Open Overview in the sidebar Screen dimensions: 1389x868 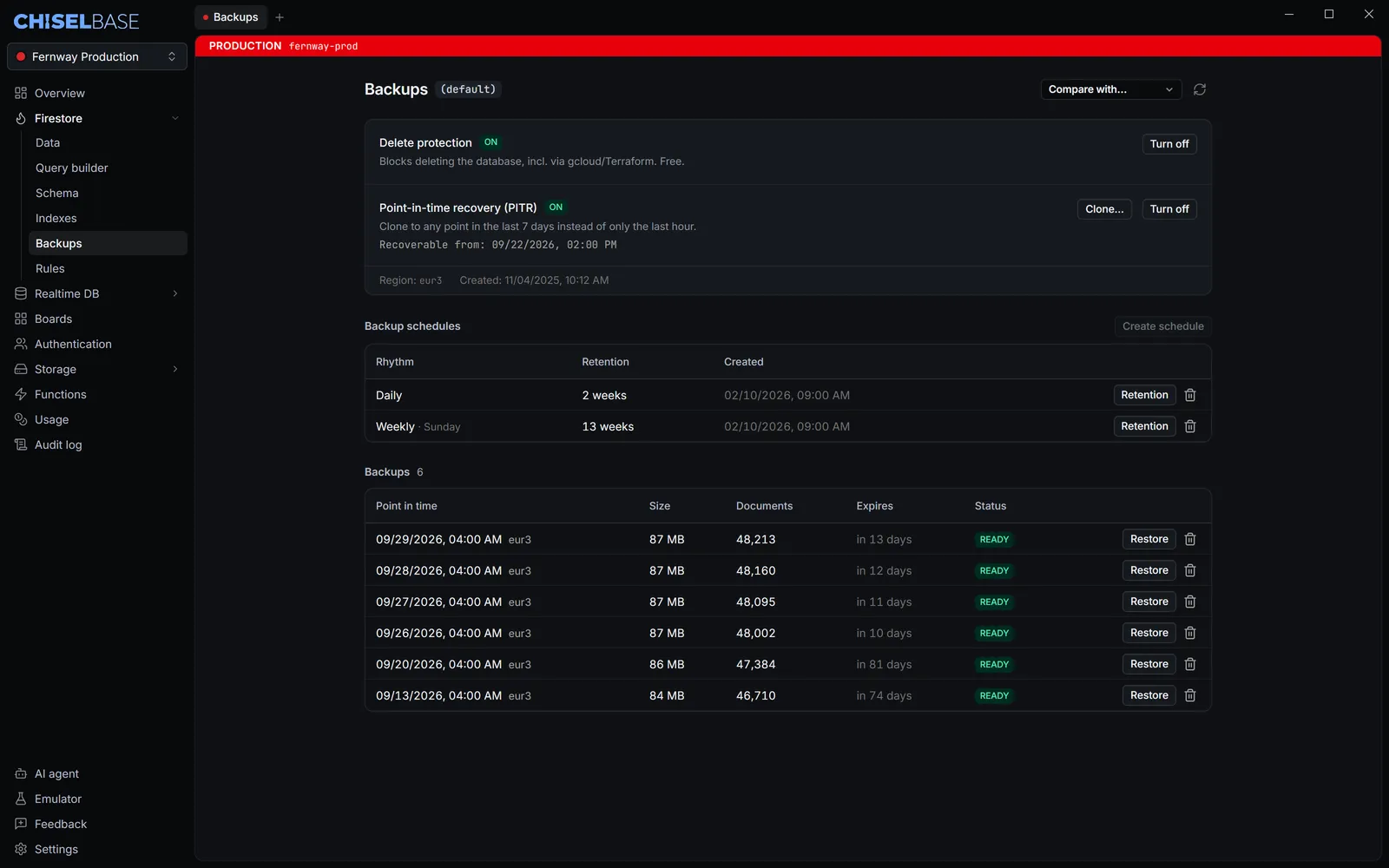[97, 93]
